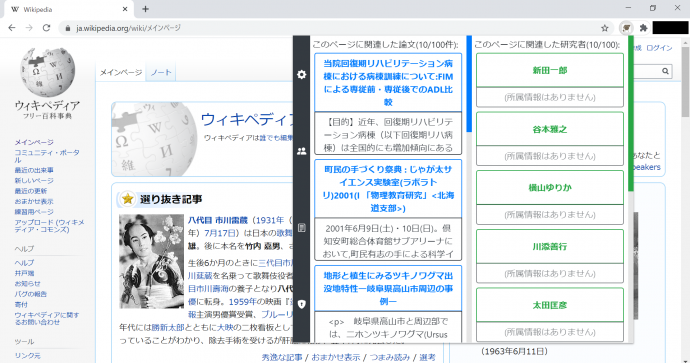Open a new browser tab
Image resolution: width=690 pixels, height=363 pixels.
tap(145, 9)
